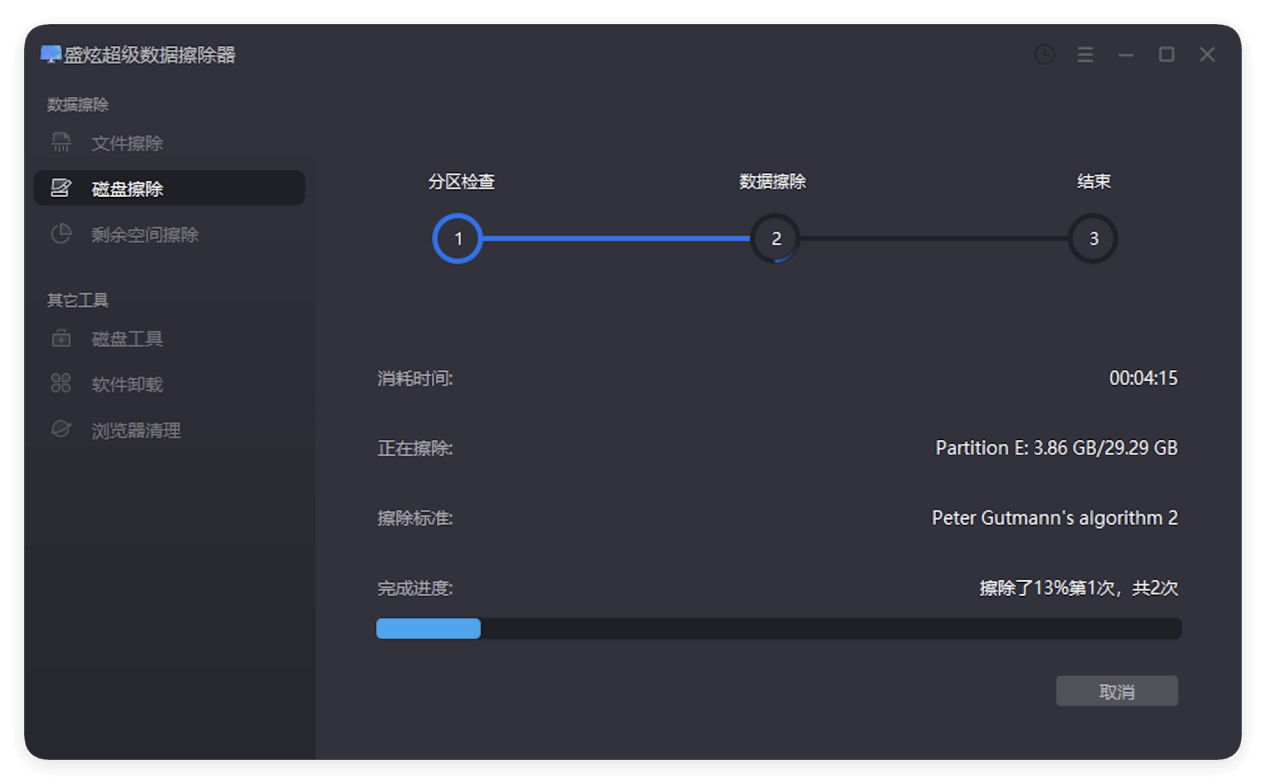
Task: Click the blue monitor app logo
Action: click(x=51, y=55)
